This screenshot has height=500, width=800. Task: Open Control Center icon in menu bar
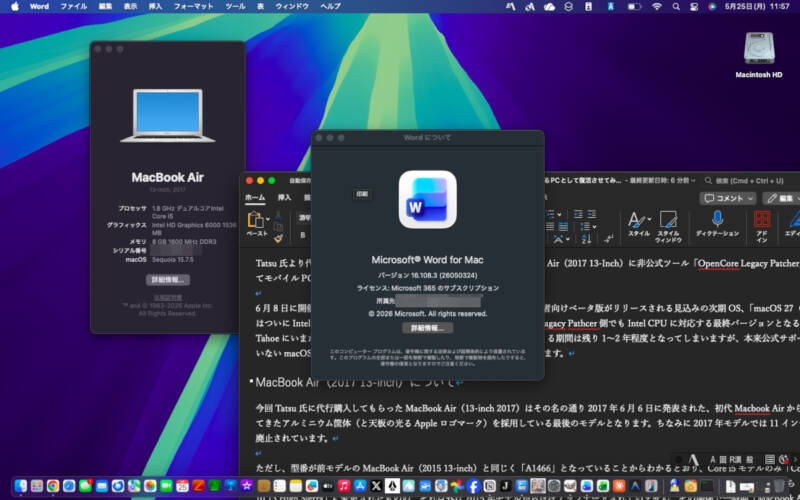pyautogui.click(x=694, y=7)
